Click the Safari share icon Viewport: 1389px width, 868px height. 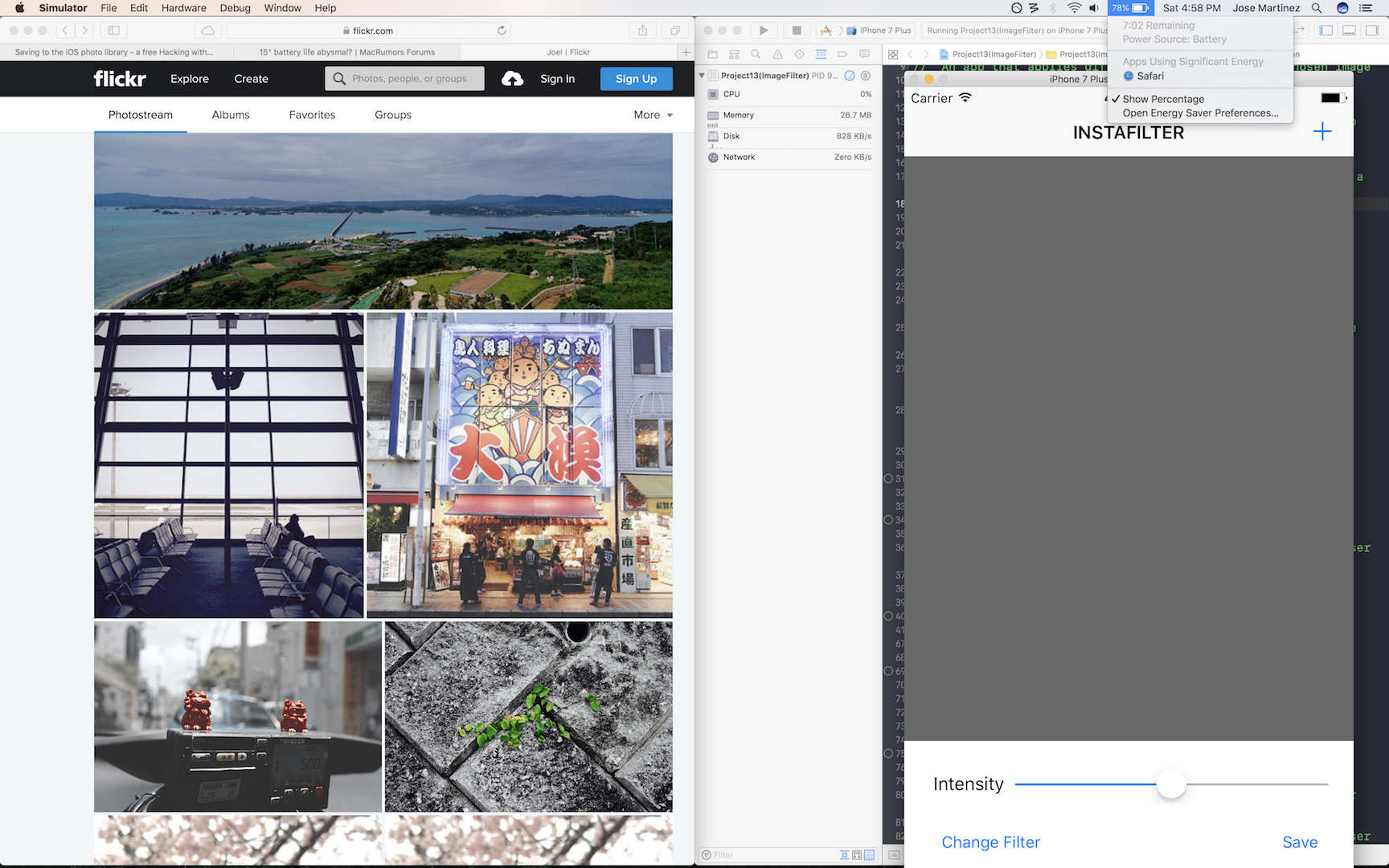click(x=642, y=31)
